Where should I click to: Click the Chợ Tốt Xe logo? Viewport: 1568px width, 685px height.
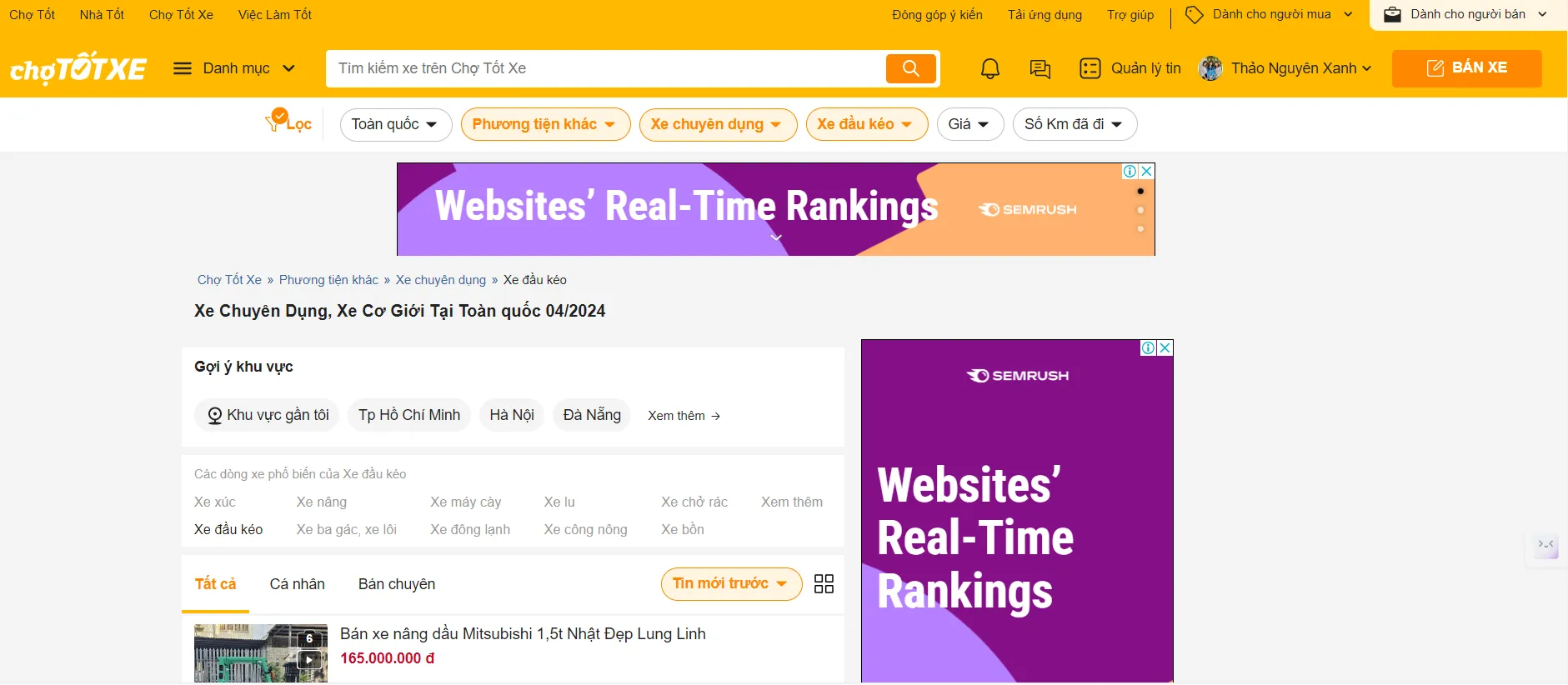[78, 68]
